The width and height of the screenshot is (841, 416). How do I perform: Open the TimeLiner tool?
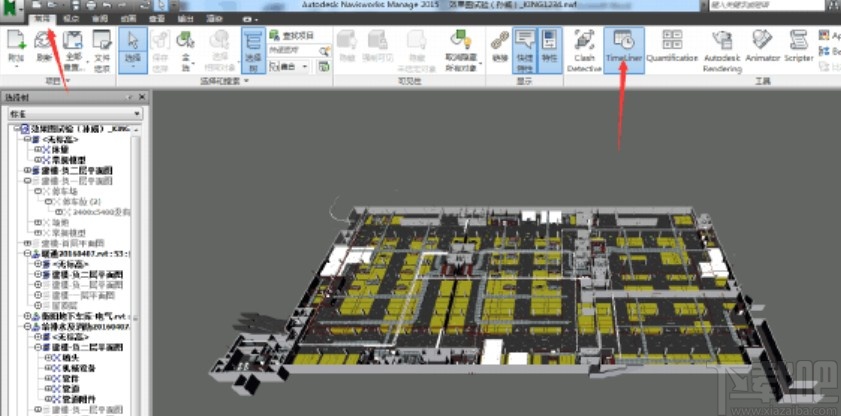pos(624,50)
